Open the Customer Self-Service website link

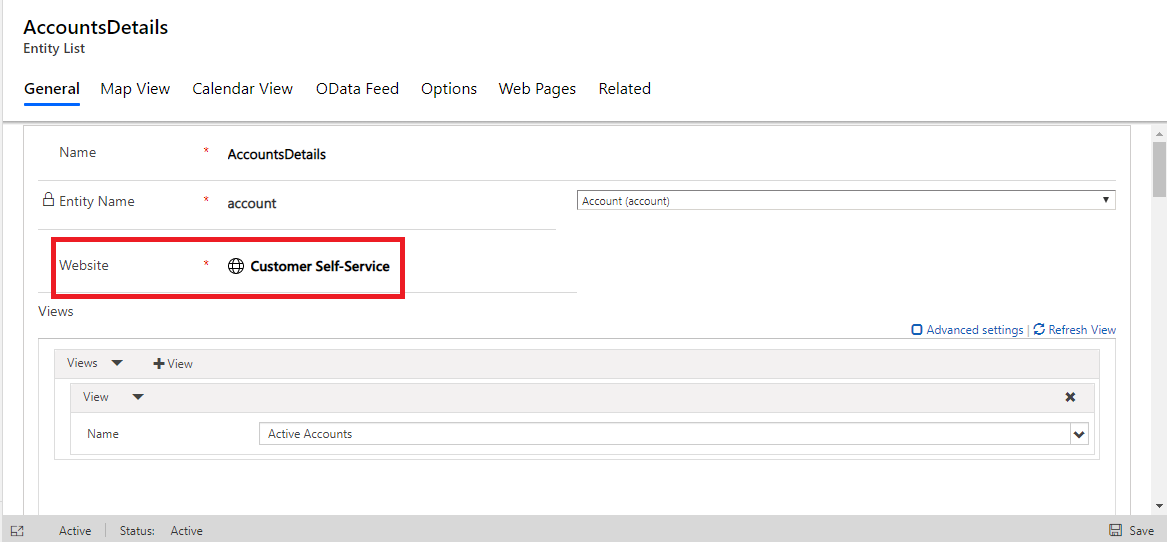pyautogui.click(x=319, y=266)
